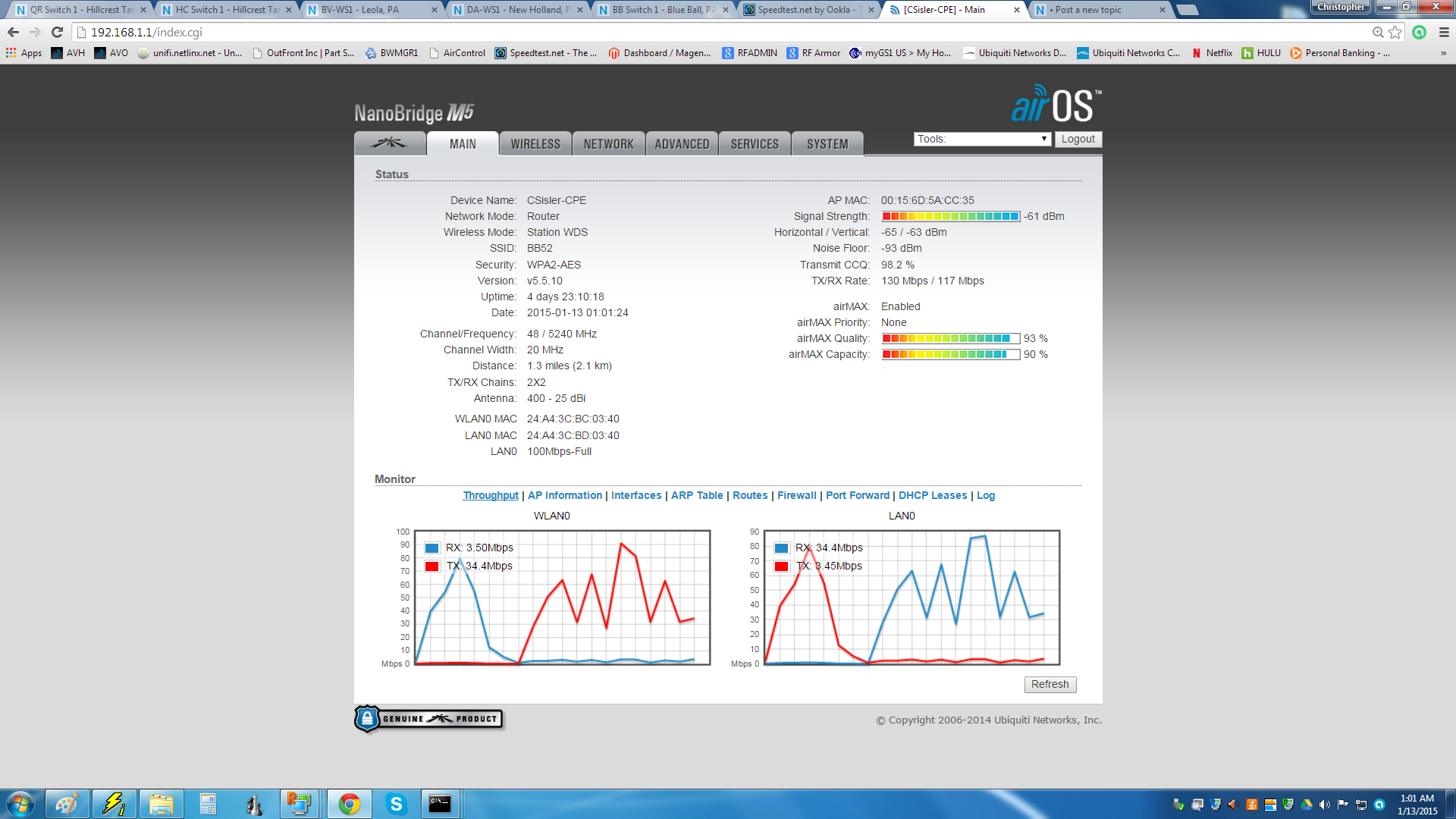Screen dimensions: 1456x819
Task: Open the Interfaces monitor link
Action: [636, 495]
